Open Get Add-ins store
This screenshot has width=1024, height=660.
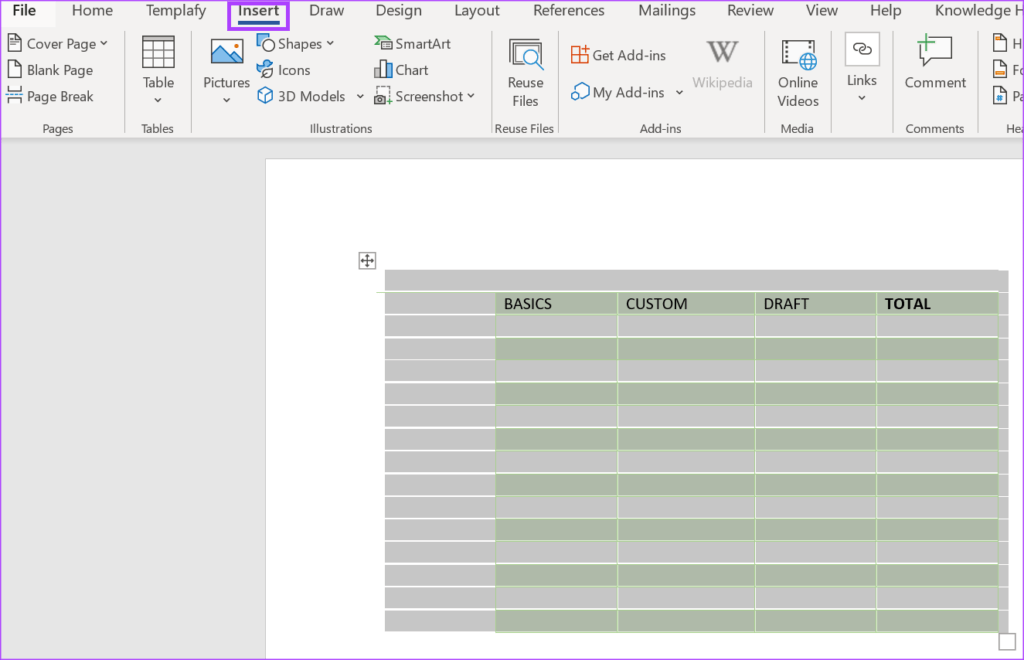point(618,55)
